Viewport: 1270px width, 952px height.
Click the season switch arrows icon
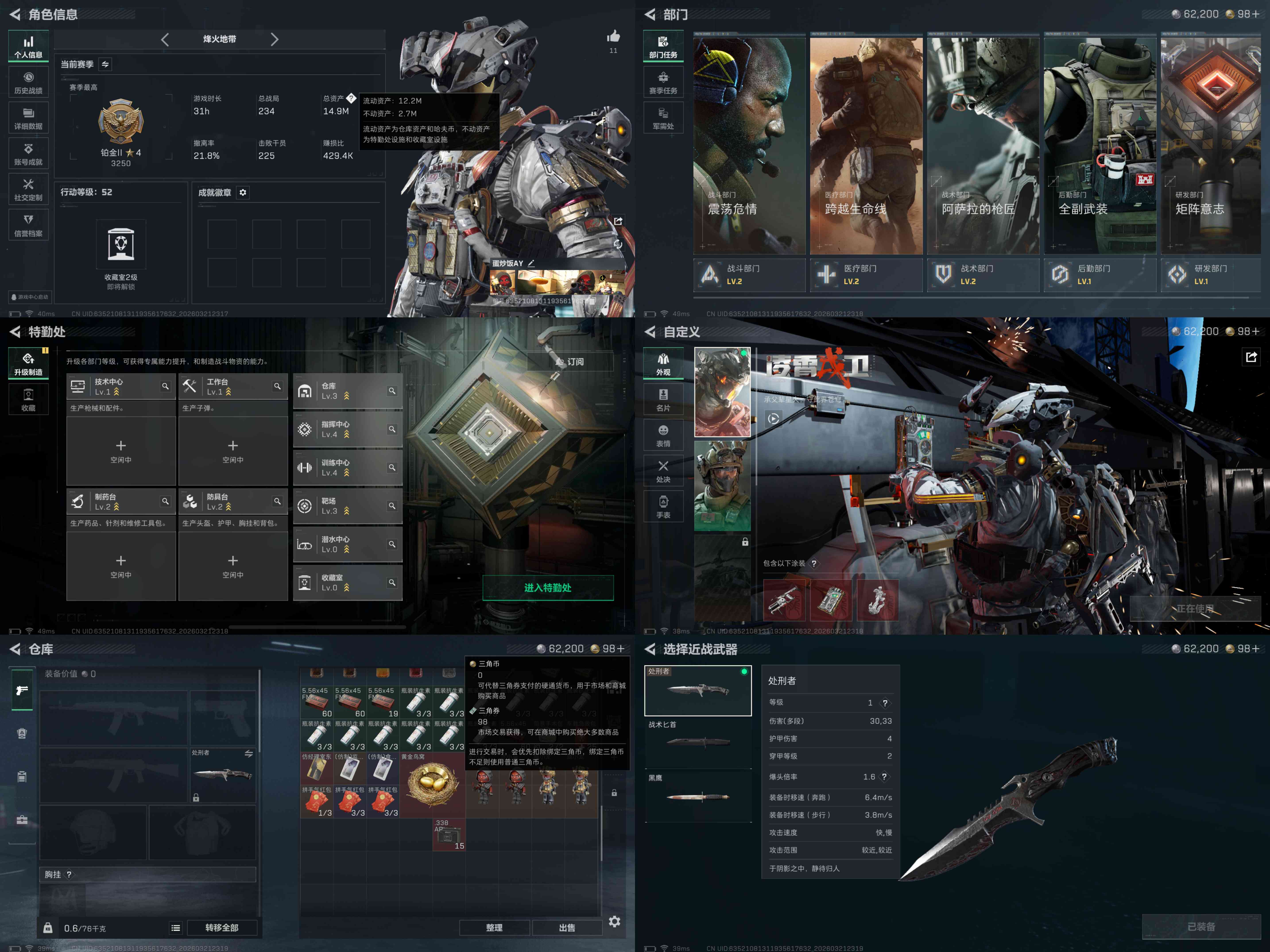[105, 64]
